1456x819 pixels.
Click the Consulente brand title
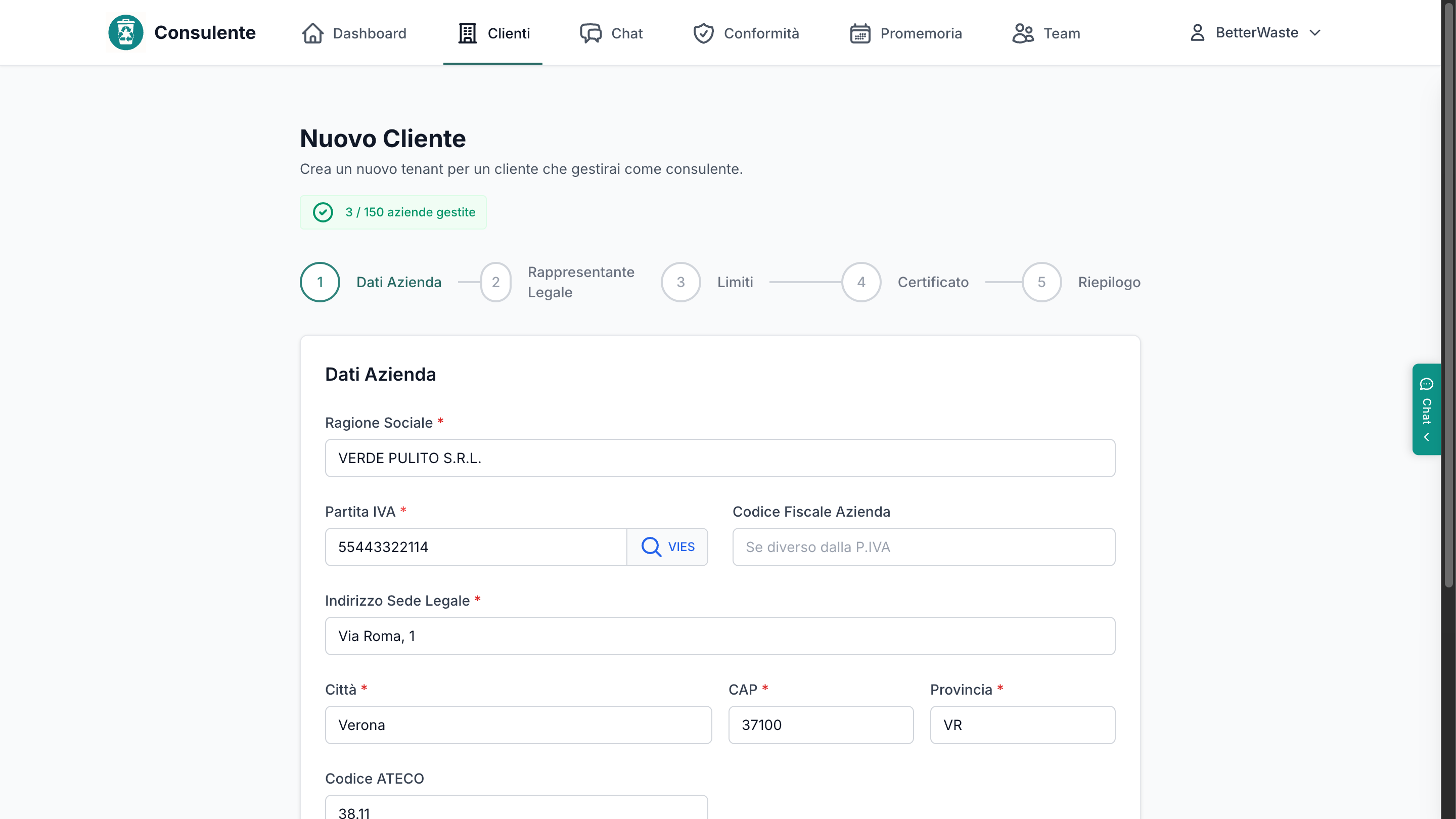pos(205,33)
